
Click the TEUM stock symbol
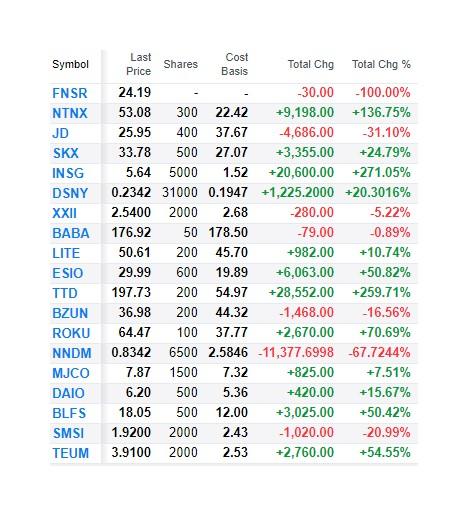pyautogui.click(x=71, y=453)
